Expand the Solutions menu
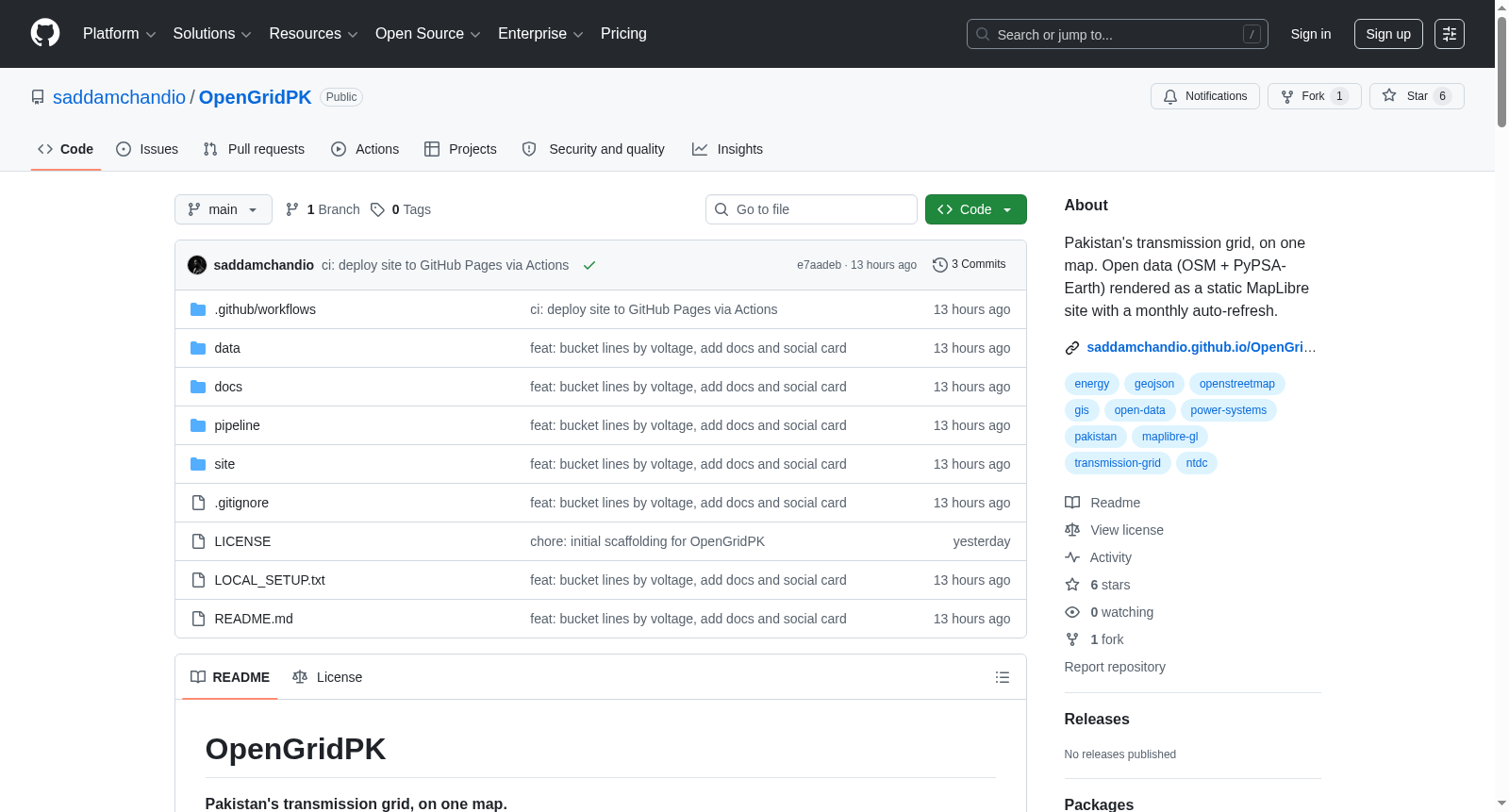The width and height of the screenshot is (1509, 812). point(212,34)
